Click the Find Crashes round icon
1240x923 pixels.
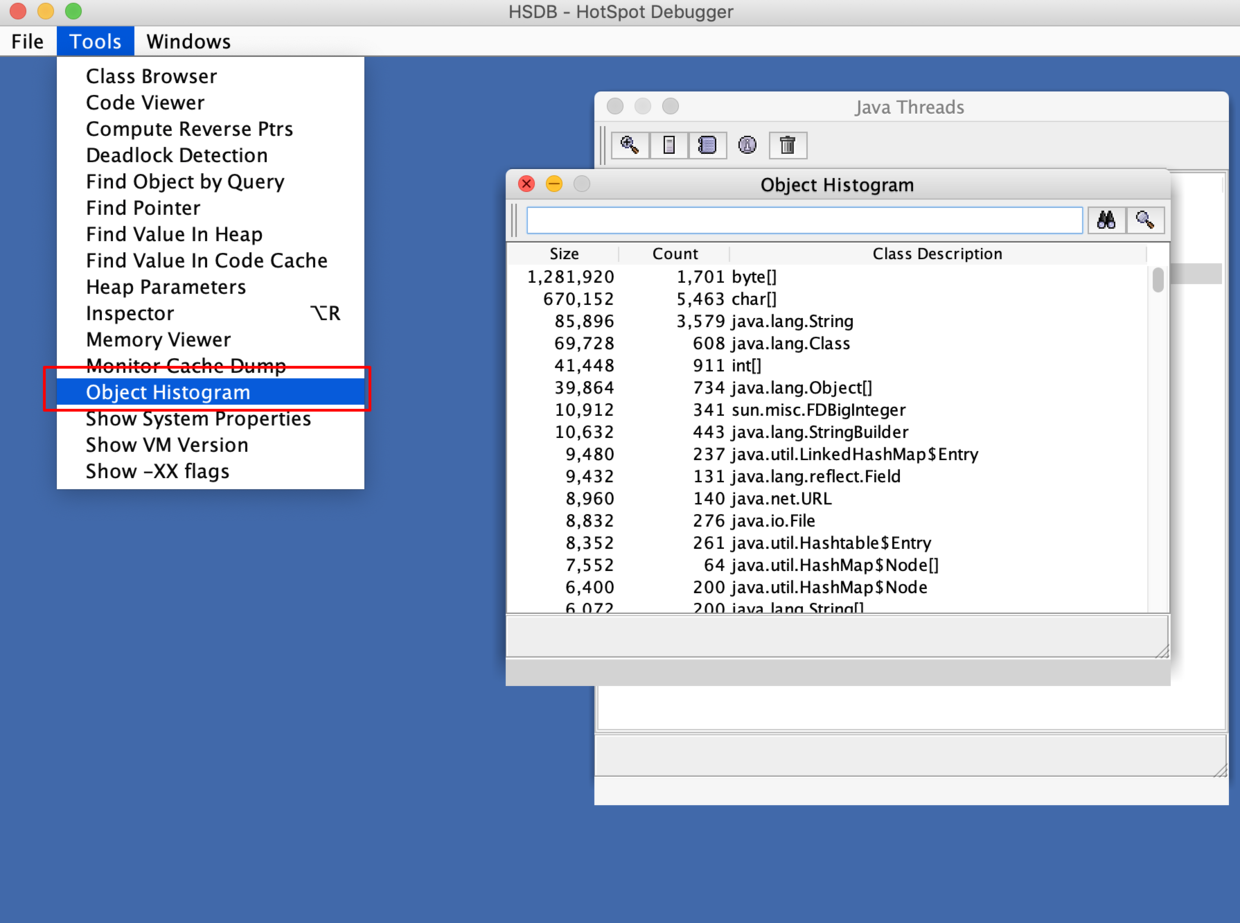tap(747, 145)
